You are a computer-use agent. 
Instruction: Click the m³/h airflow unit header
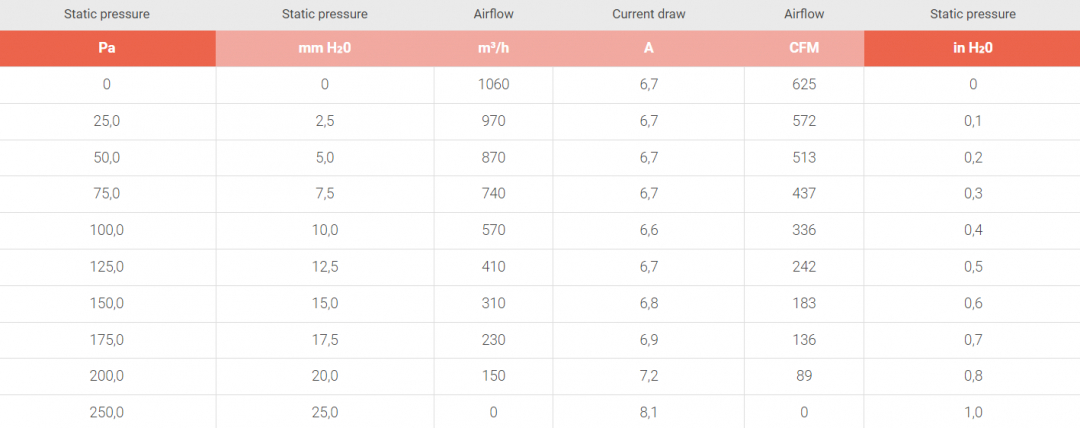pos(493,48)
